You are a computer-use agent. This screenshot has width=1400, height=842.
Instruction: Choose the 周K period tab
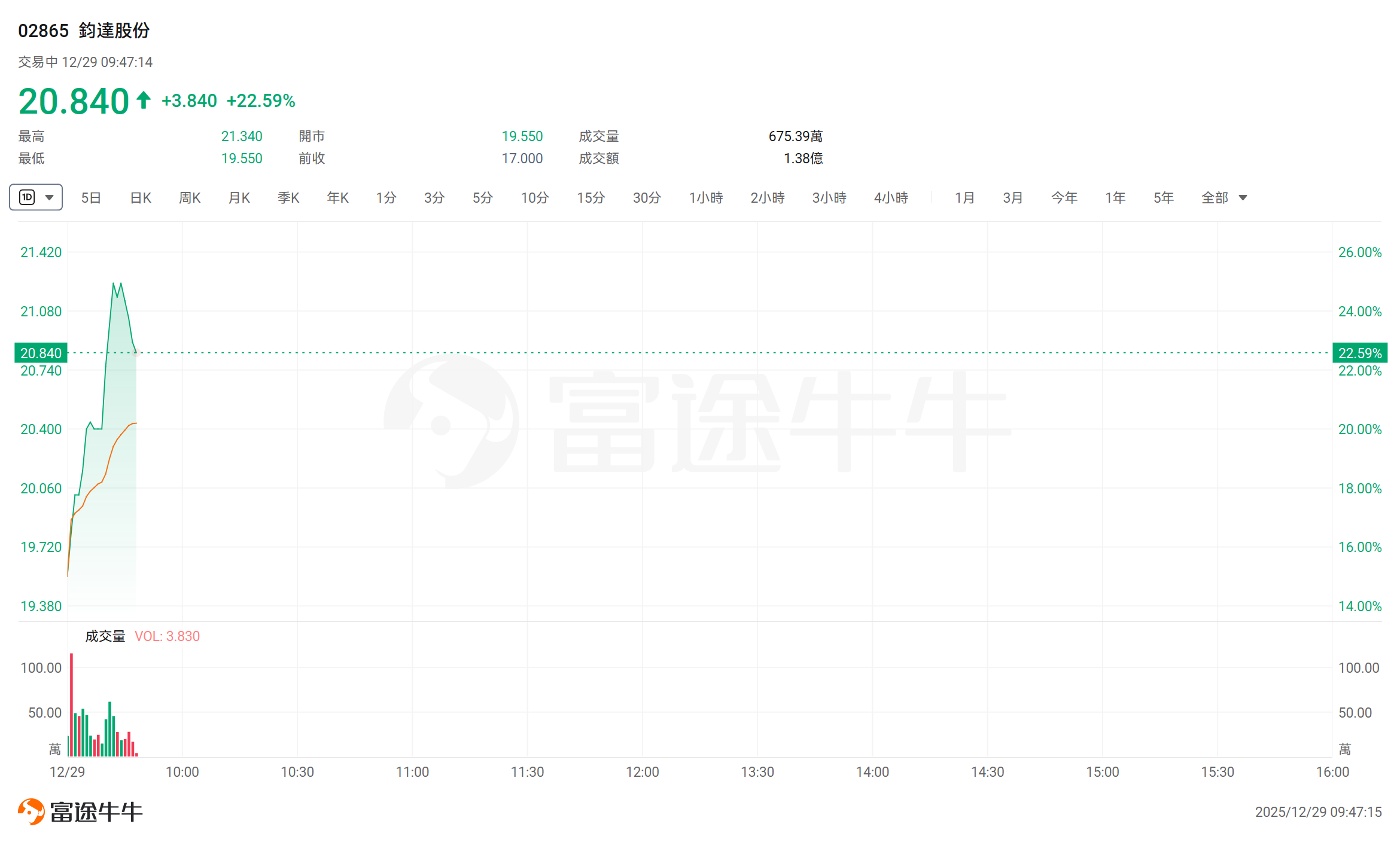coord(190,197)
